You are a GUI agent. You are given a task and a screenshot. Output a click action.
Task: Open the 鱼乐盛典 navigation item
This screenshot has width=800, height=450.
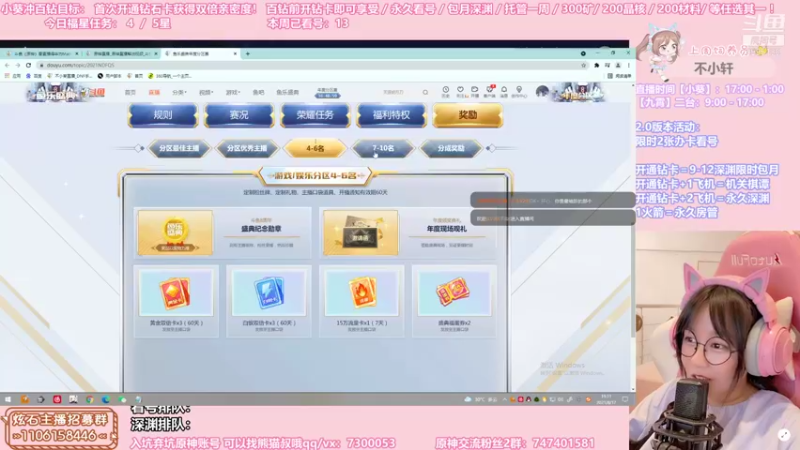pyautogui.click(x=288, y=92)
